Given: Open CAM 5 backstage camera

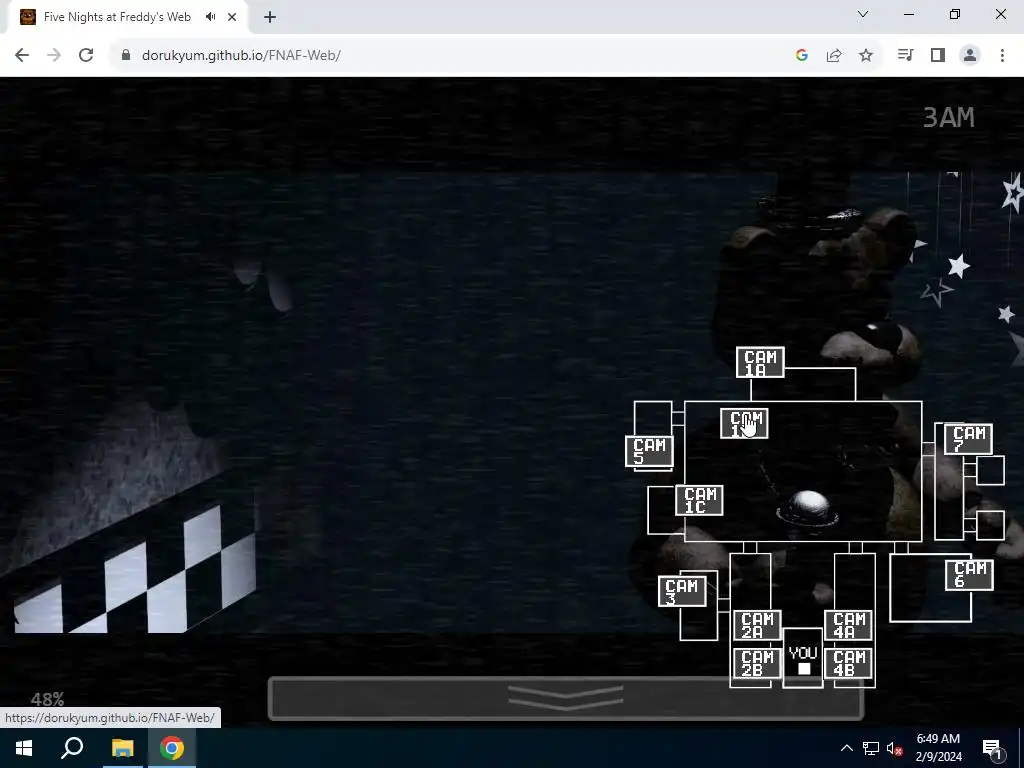Looking at the screenshot, I should tap(649, 452).
